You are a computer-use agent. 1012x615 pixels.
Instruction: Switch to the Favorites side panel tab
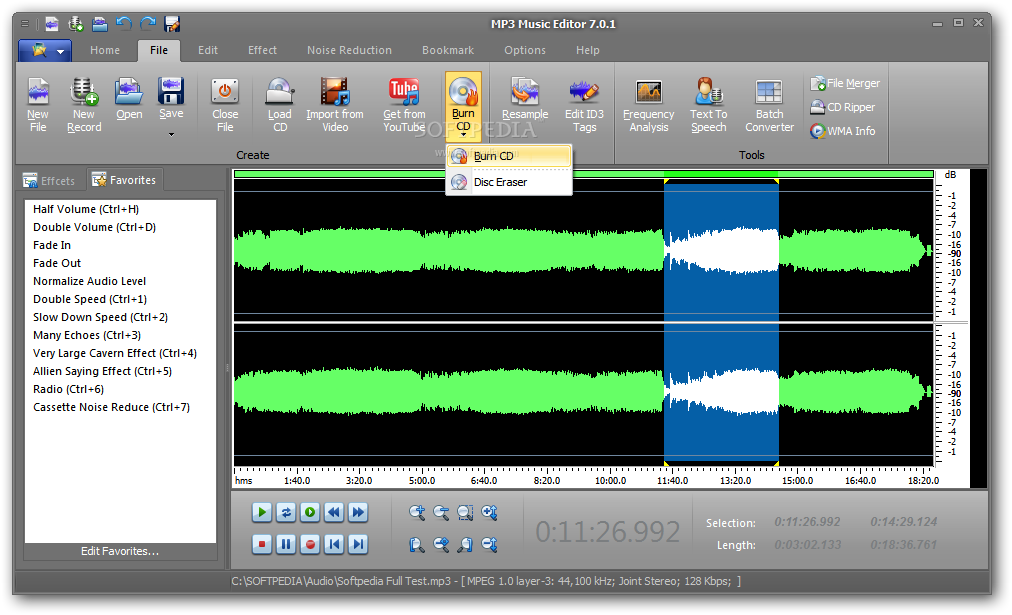point(124,180)
